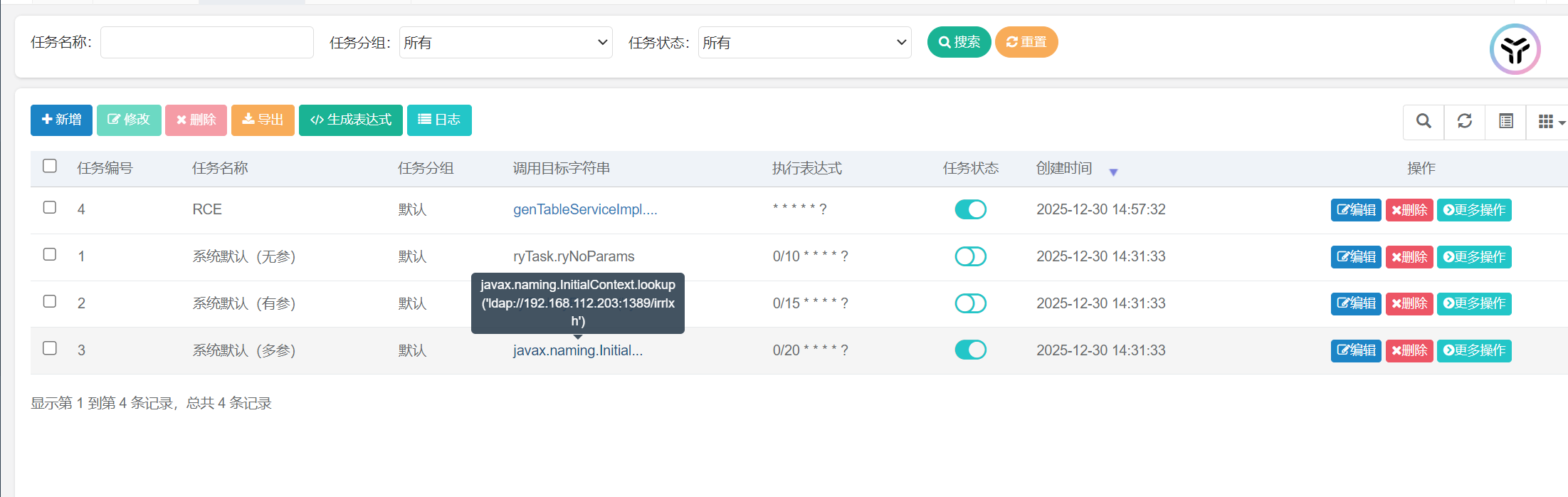Click the green 搜索 button
This screenshot has width=1568, height=497.
(959, 42)
